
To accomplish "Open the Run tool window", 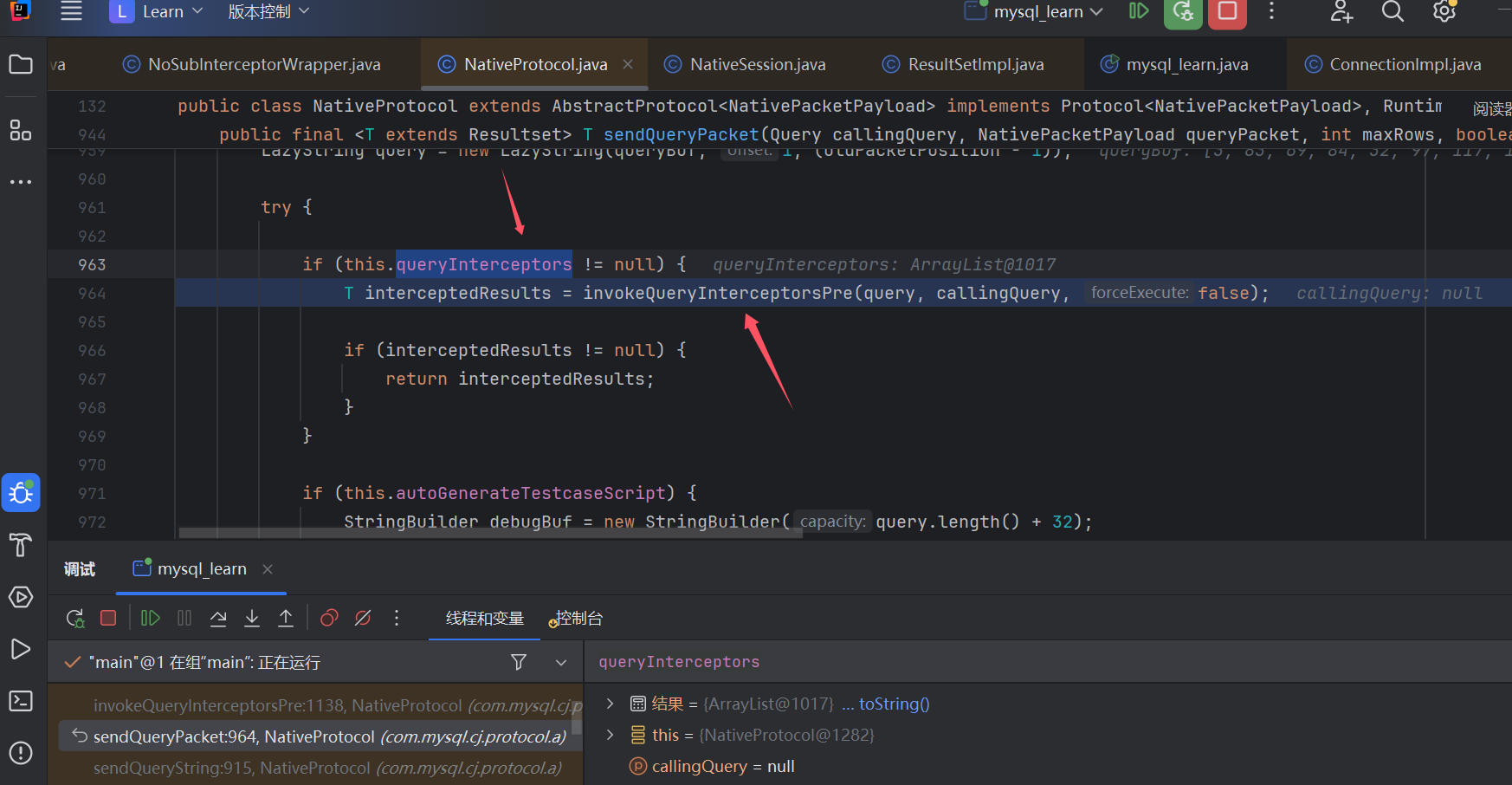I will coord(21,649).
